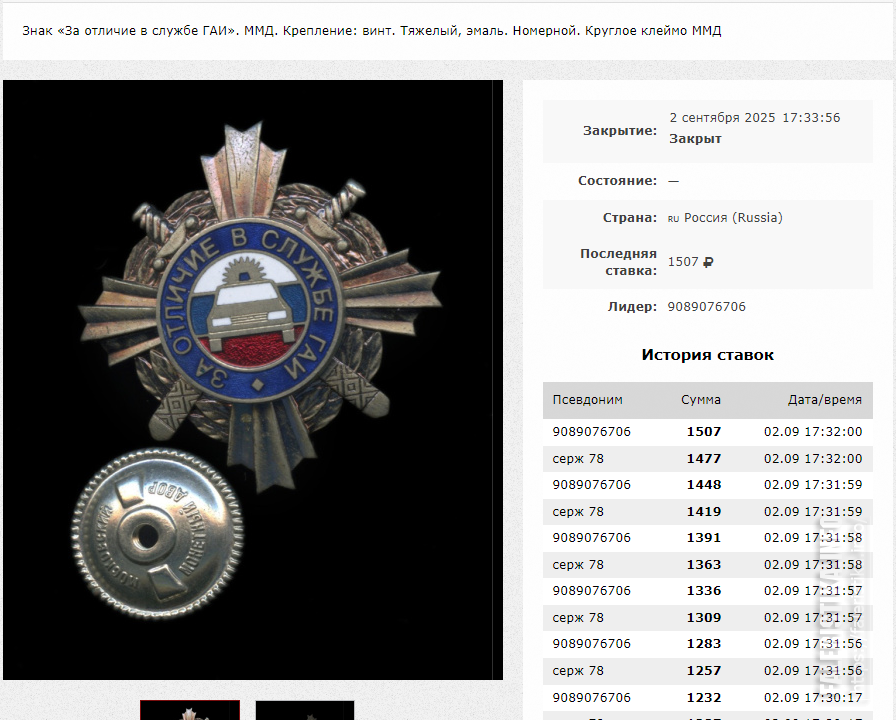Screen dimensions: 896x720
Task: Click bidder серж 78 in the 1419 row
Action: 578,512
